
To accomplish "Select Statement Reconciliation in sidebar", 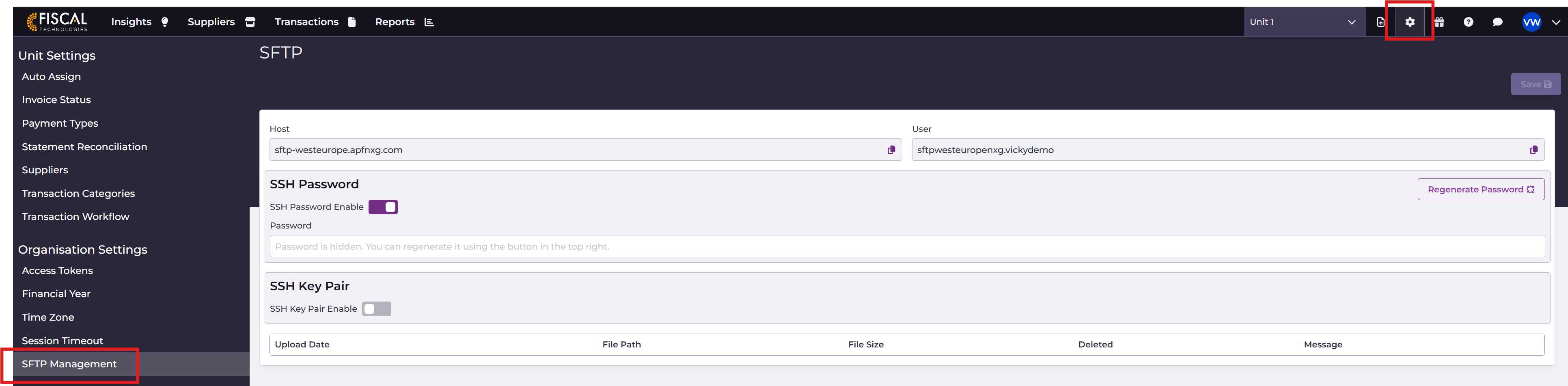I will [84, 147].
